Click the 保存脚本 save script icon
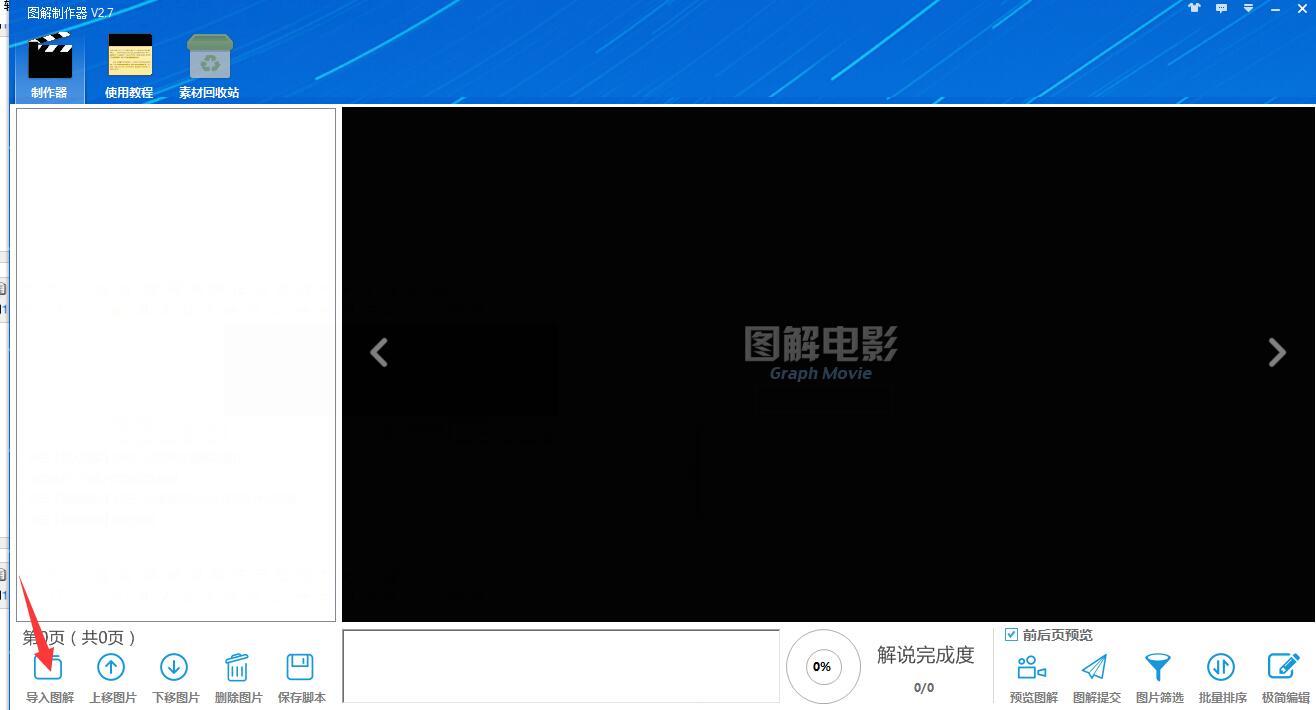Viewport: 1316px width, 710px height. coord(300,667)
